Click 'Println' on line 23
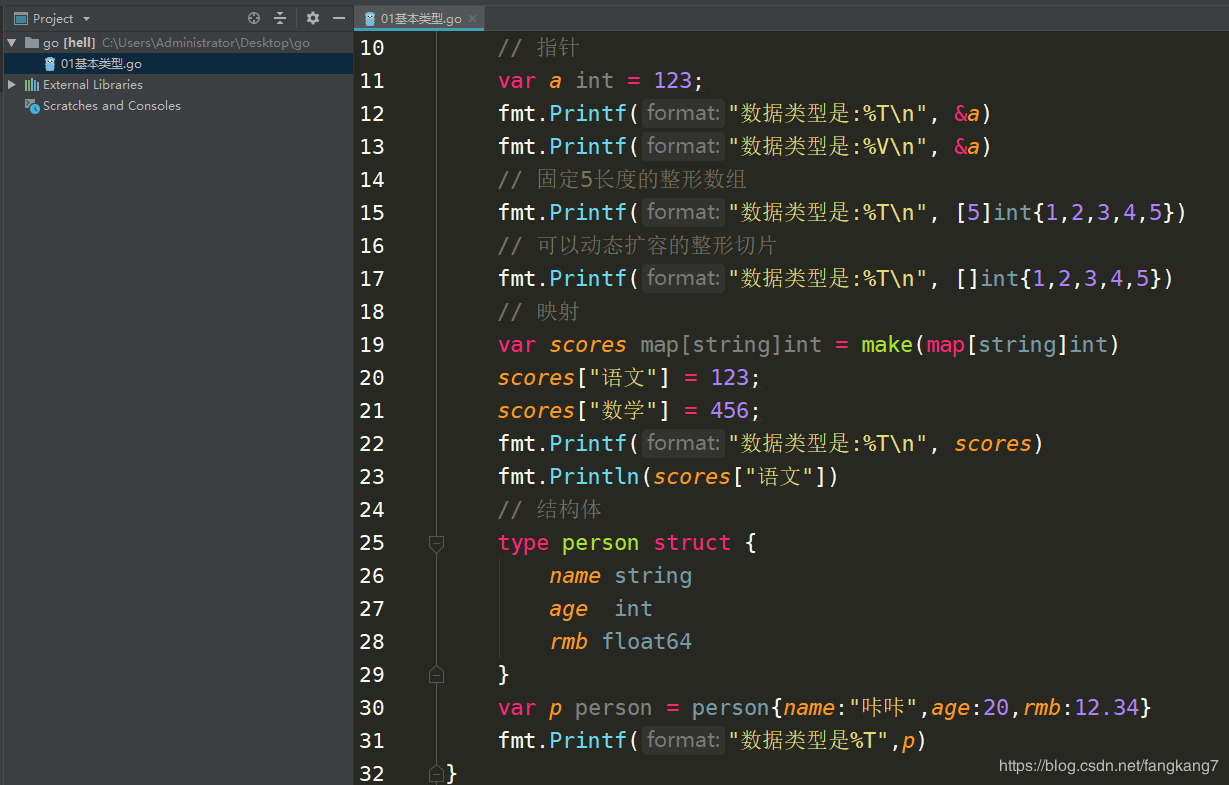 click(x=594, y=477)
